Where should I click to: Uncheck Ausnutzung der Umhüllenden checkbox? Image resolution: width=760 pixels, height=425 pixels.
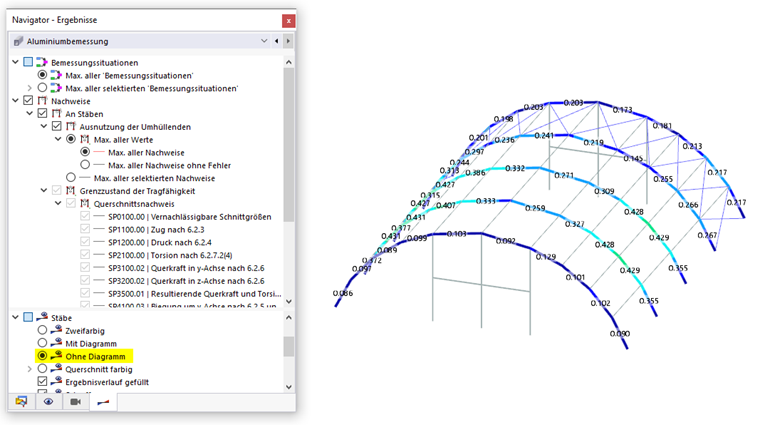pos(56,126)
